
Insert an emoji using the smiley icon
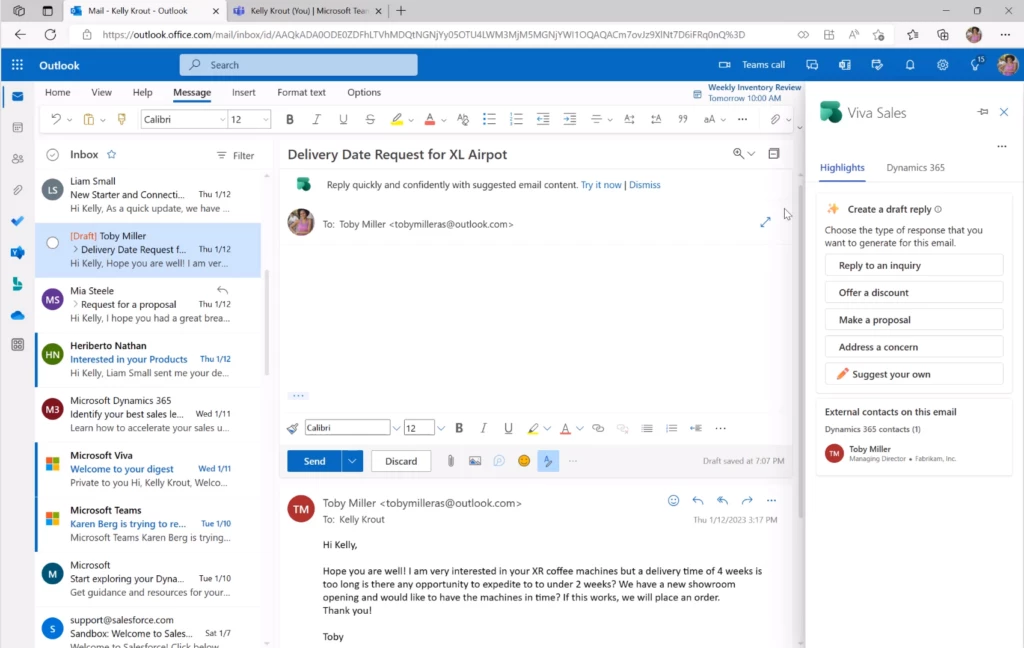[524, 461]
